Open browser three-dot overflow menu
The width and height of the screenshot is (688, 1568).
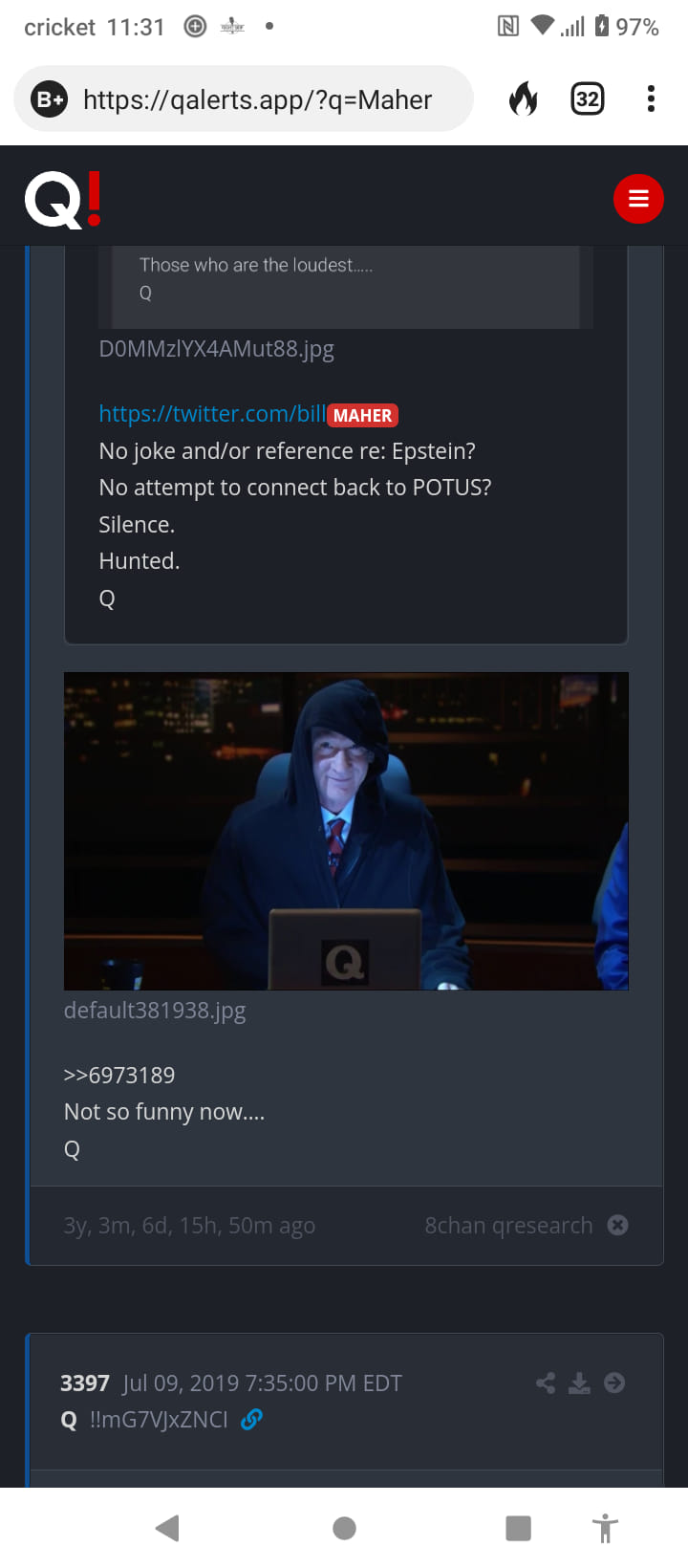click(651, 98)
